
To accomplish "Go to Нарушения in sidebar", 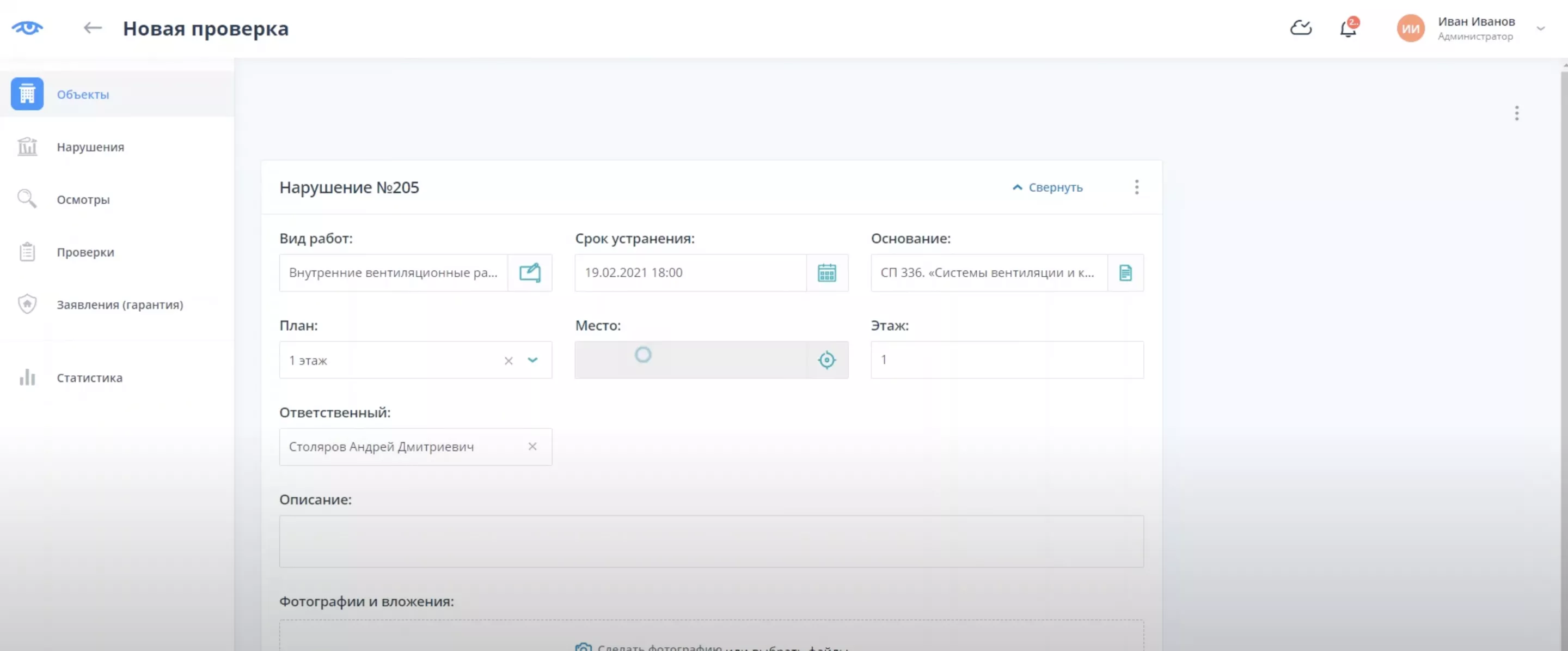I will pyautogui.click(x=90, y=148).
